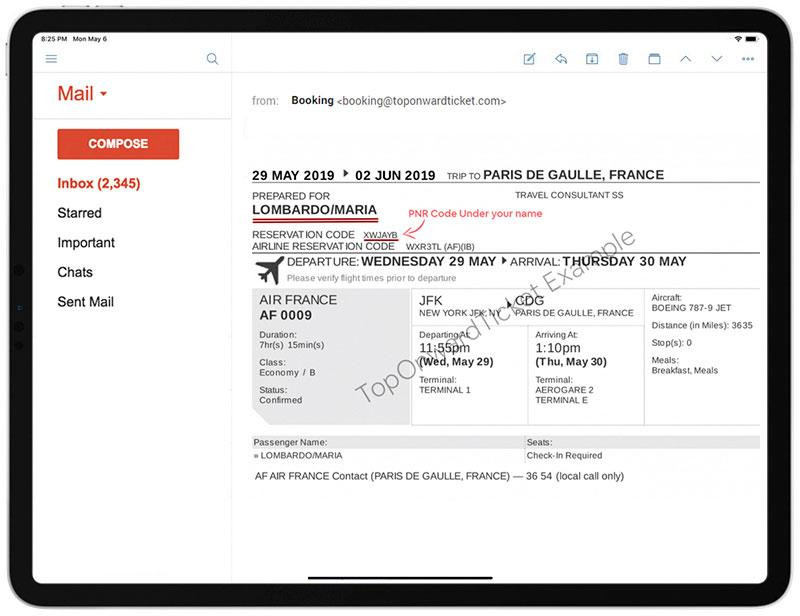This screenshot has width=800, height=616.
Task: Go to previous message up chevron
Action: 686,59
